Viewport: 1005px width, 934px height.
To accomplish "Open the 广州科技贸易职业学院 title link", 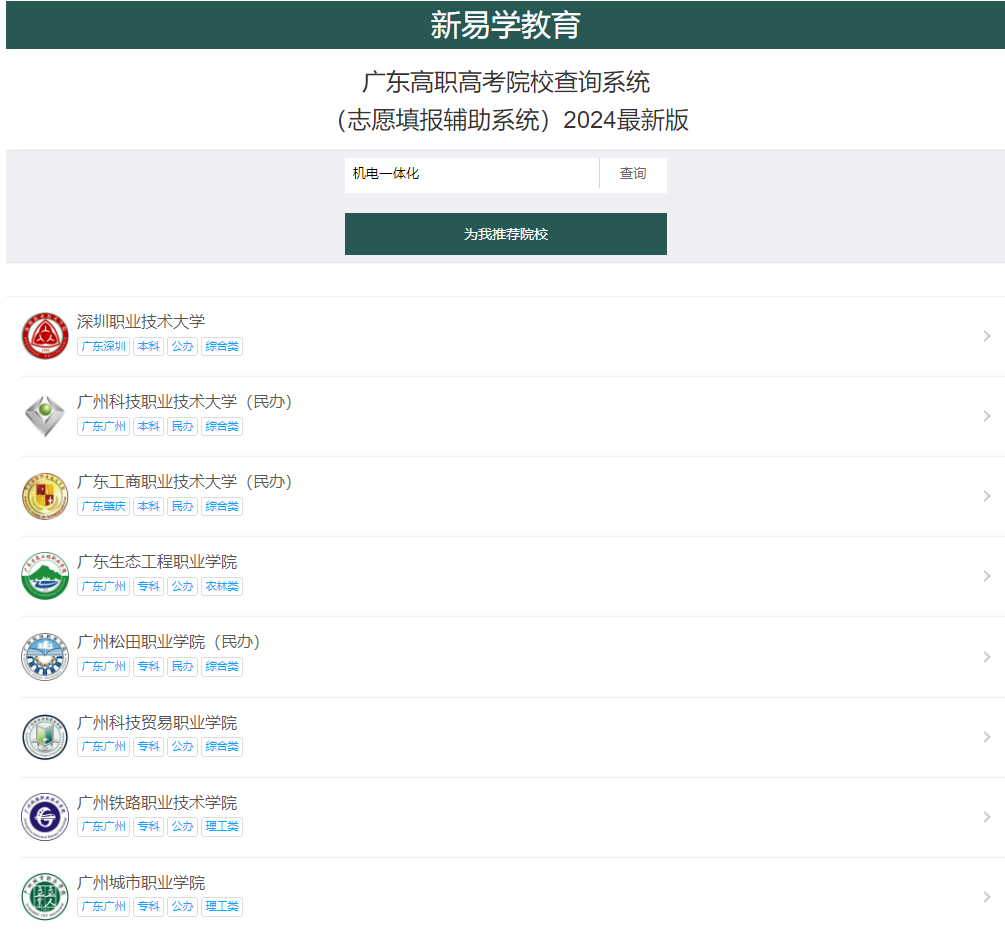I will tap(157, 722).
